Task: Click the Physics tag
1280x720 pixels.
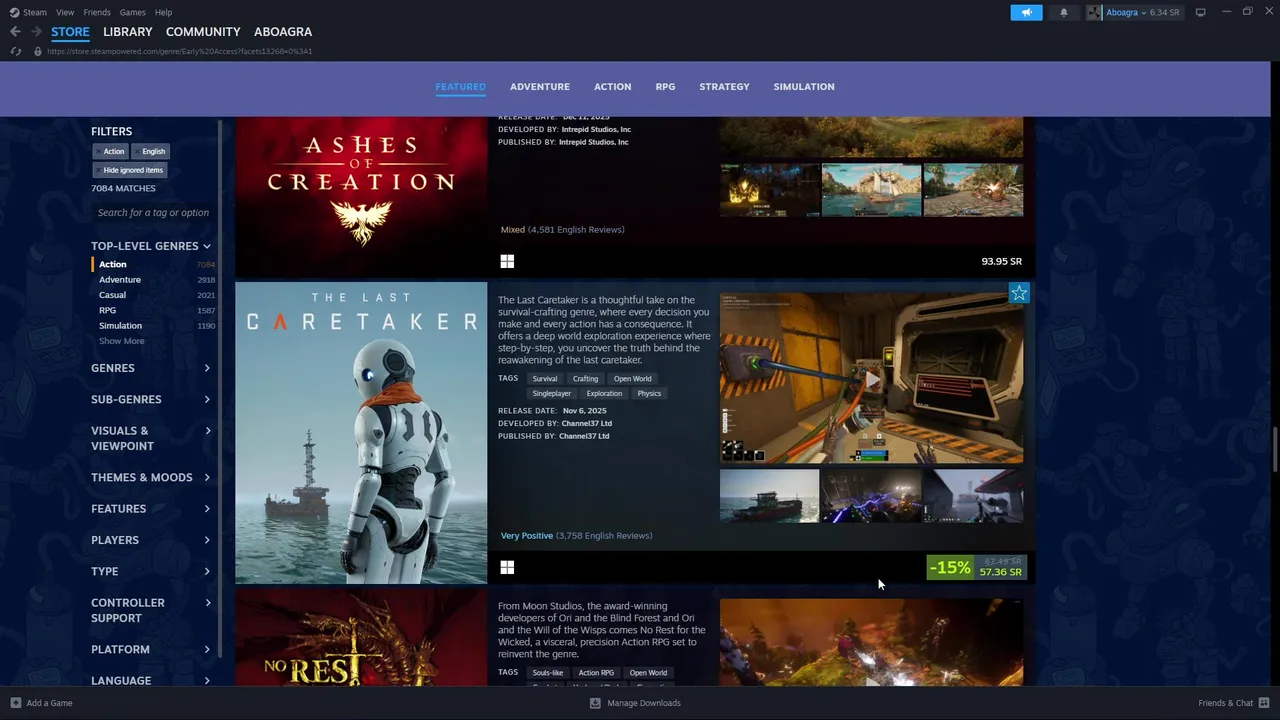Action: tap(649, 393)
